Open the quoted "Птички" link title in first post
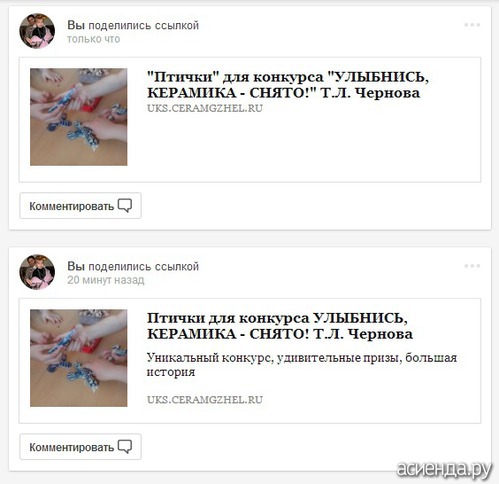Image resolution: width=499 pixels, height=484 pixels. pyautogui.click(x=287, y=85)
